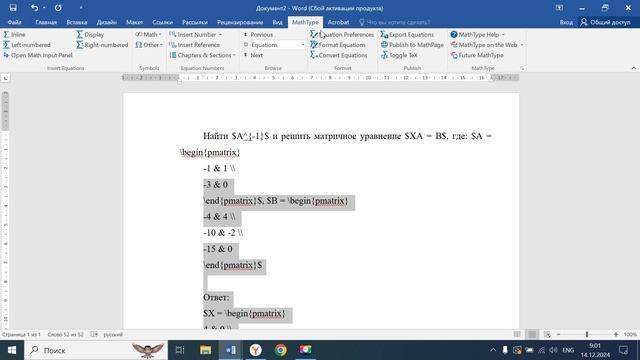Switch to Web Layout view
Viewport: 640px width, 360px height.
547,334
